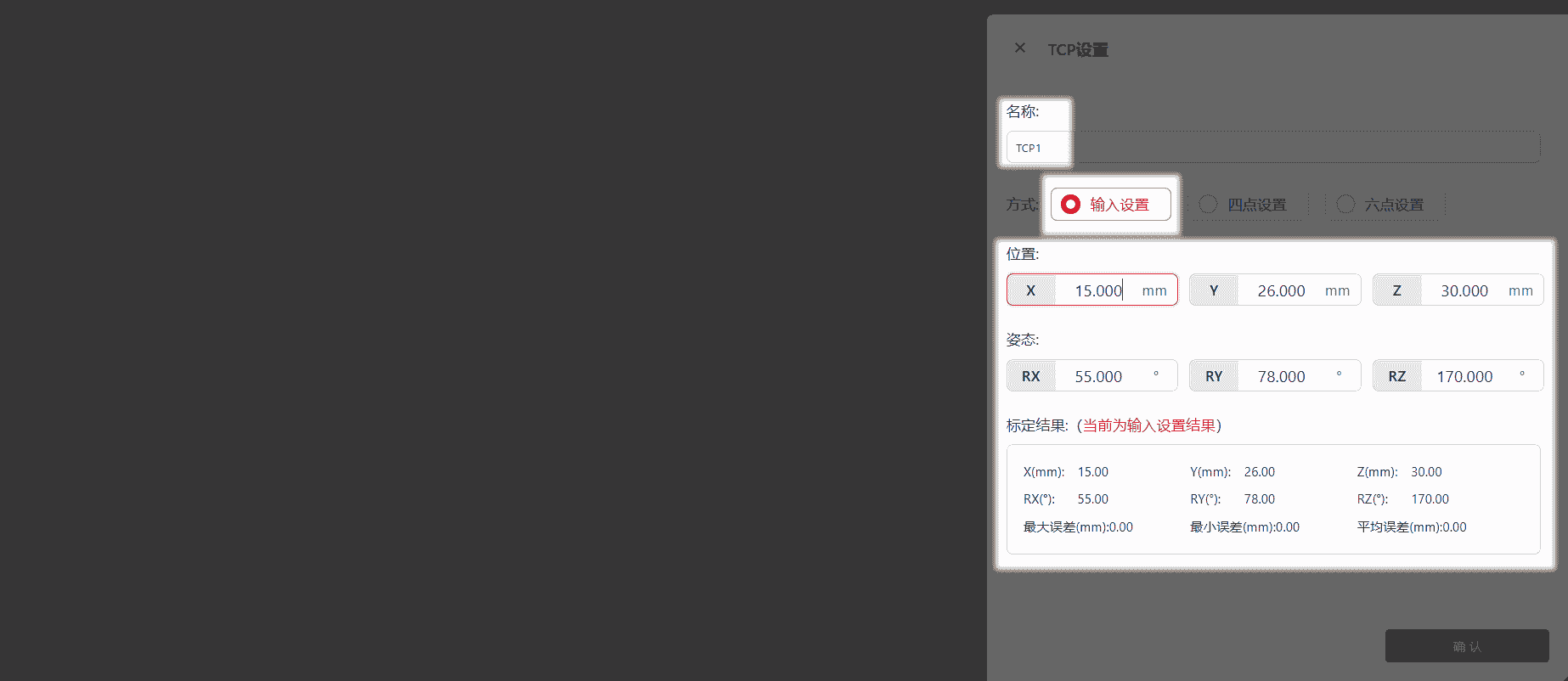This screenshot has height=681, width=1568.
Task: Click the 平均误差 result text
Action: (1411, 527)
